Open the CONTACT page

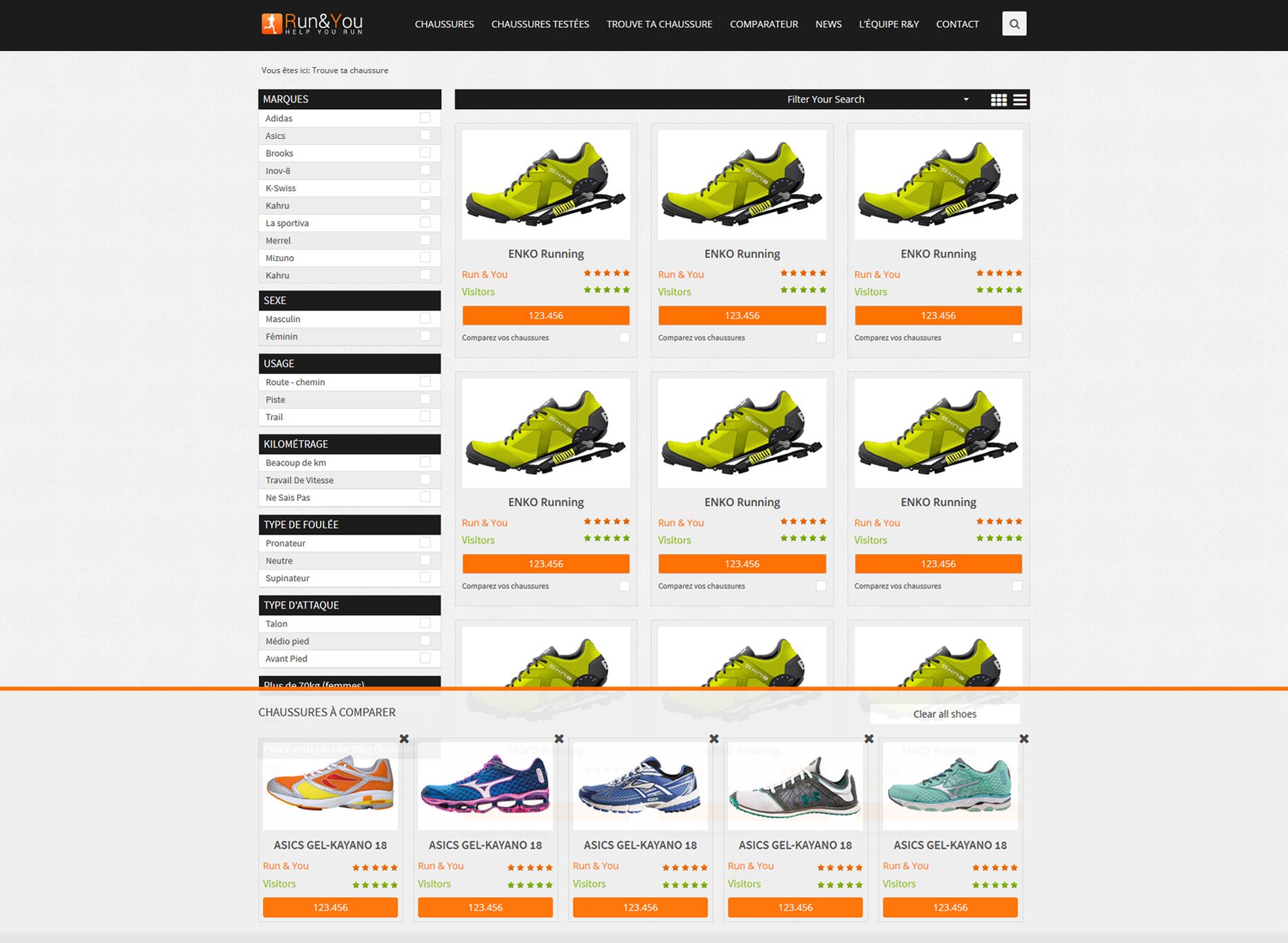pyautogui.click(x=957, y=24)
